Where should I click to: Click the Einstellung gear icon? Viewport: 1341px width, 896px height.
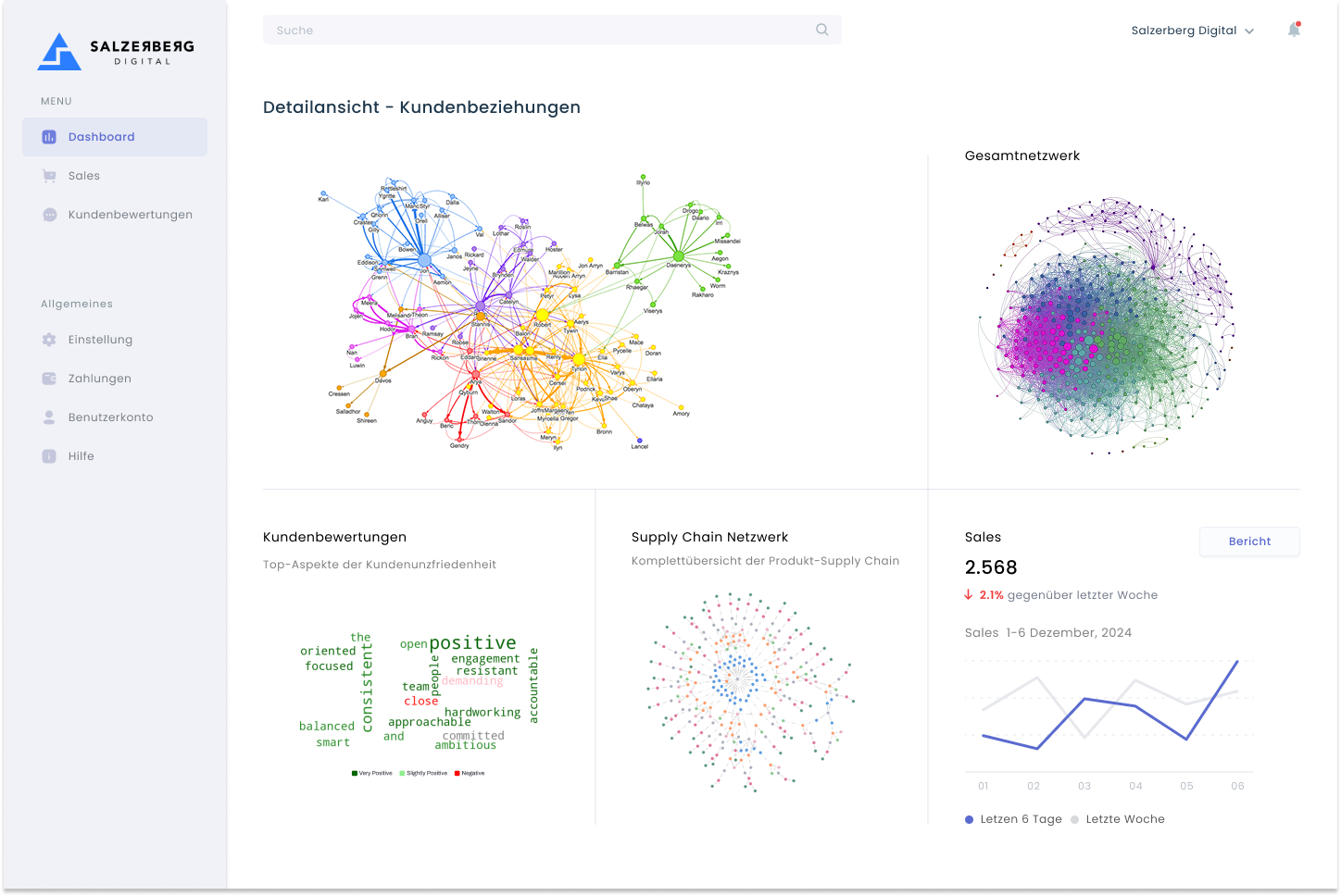(x=49, y=340)
